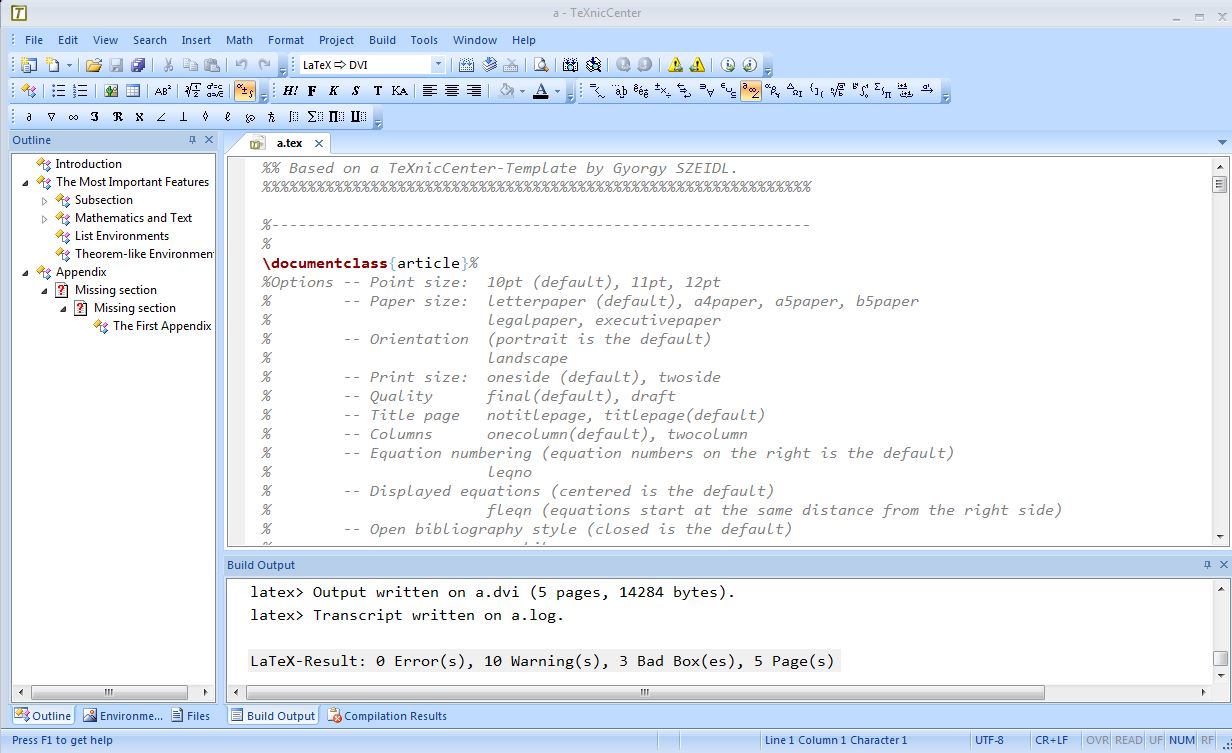
Task: Apply bold with the F icon
Action: [312, 91]
